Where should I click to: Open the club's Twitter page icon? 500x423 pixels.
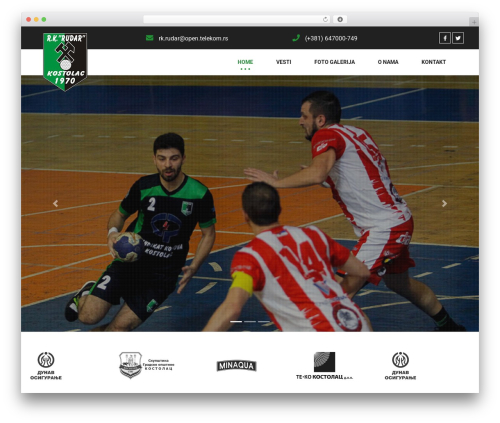[458, 38]
